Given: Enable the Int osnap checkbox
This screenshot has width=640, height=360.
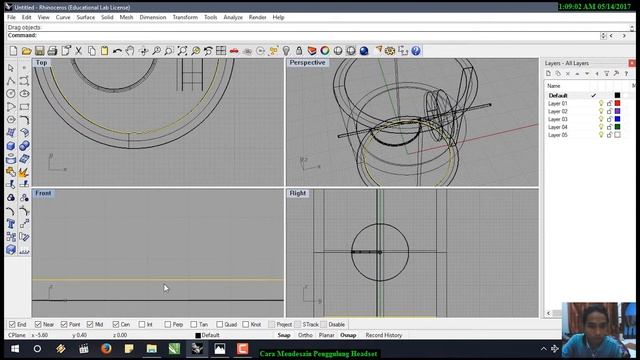Looking at the screenshot, I should tap(142, 324).
